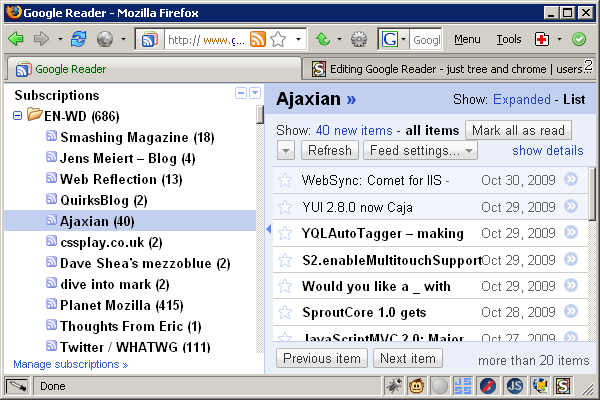Open the Menu menu

coord(467,39)
